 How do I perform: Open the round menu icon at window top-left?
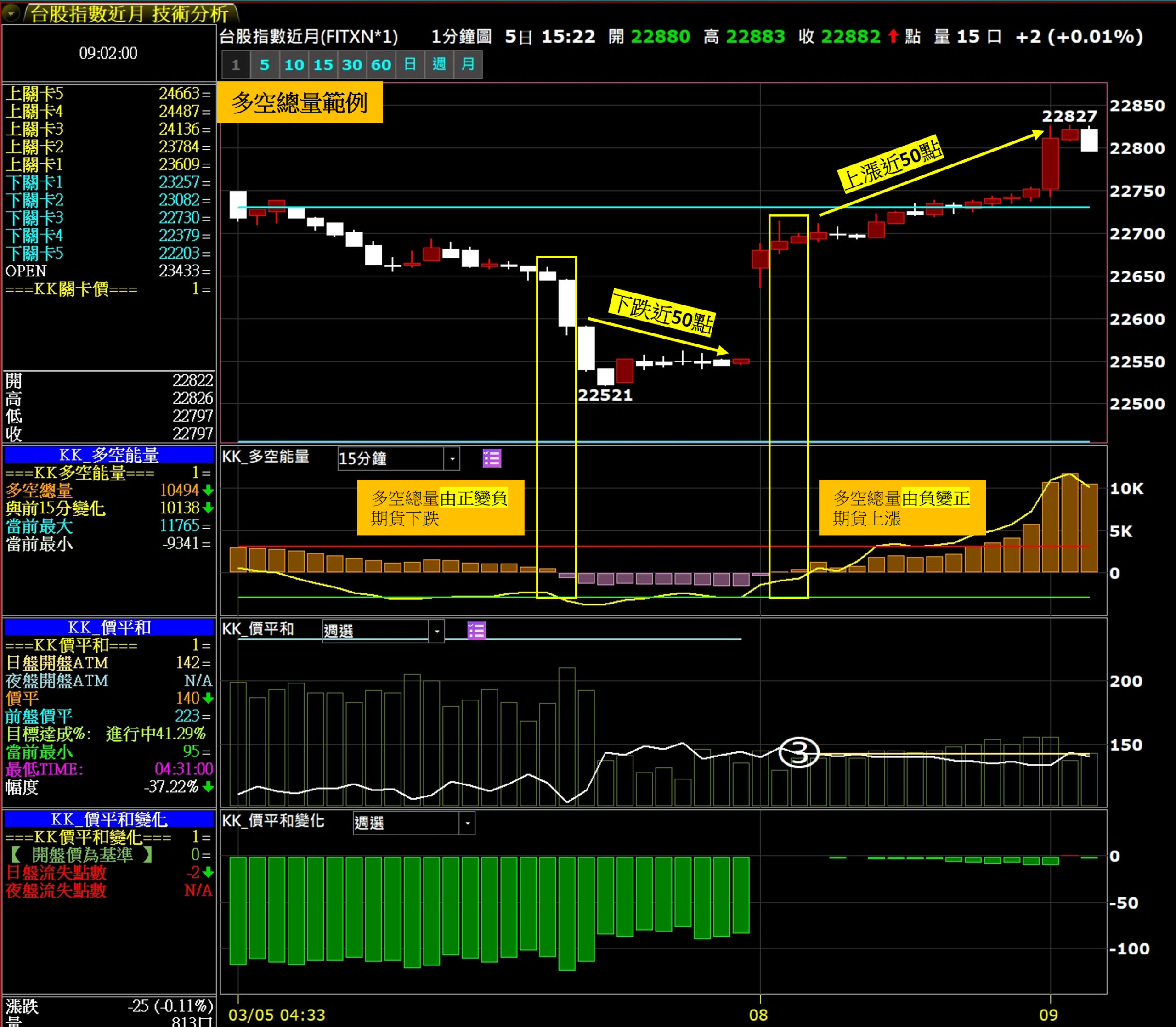[x=11, y=12]
